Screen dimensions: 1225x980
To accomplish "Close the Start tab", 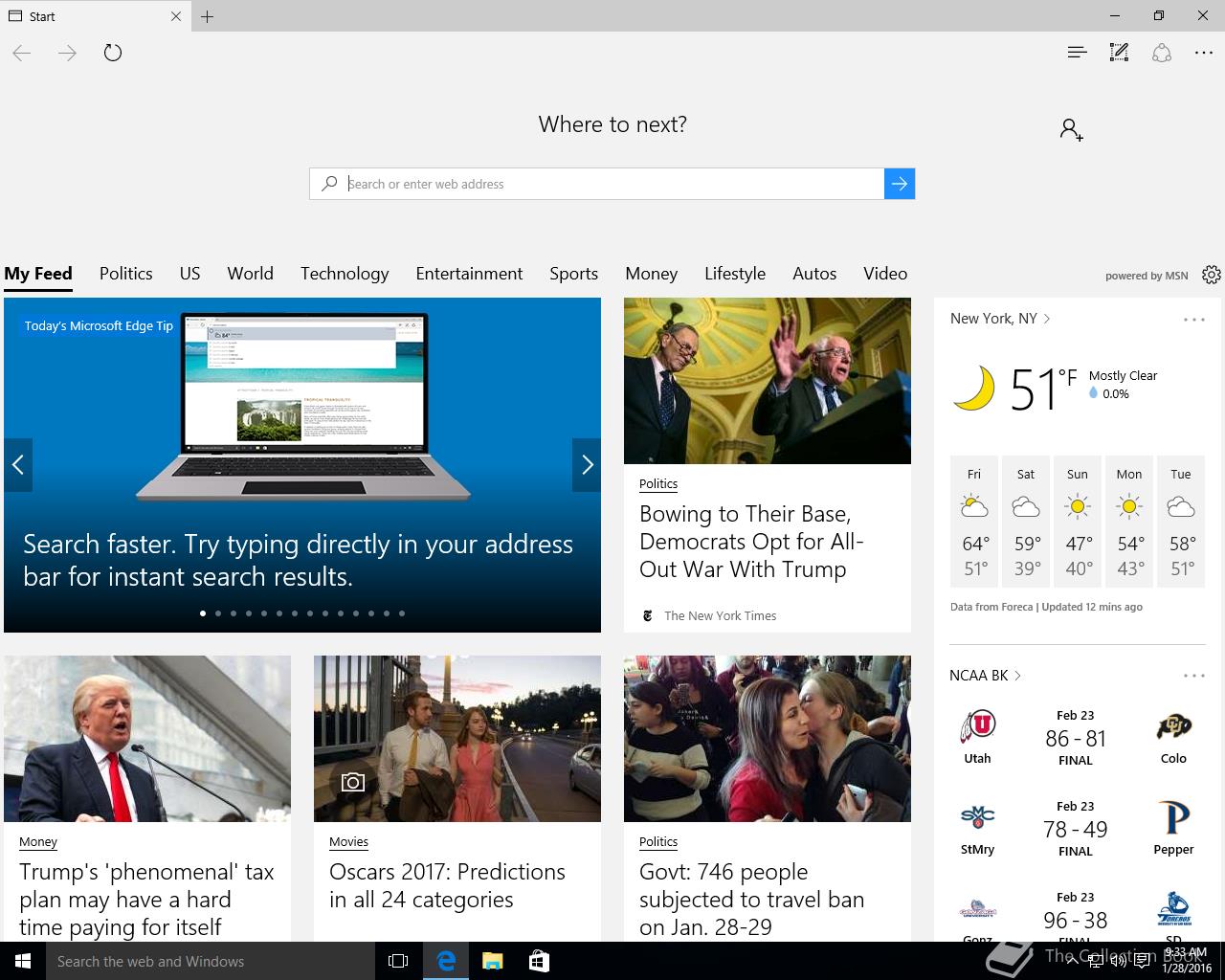I will point(176,16).
